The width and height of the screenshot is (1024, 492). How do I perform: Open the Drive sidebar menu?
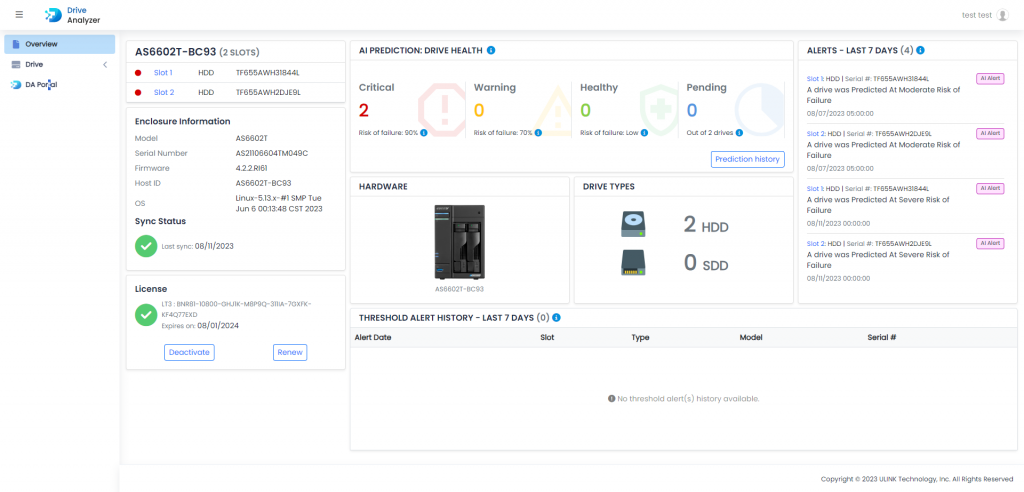(59, 65)
